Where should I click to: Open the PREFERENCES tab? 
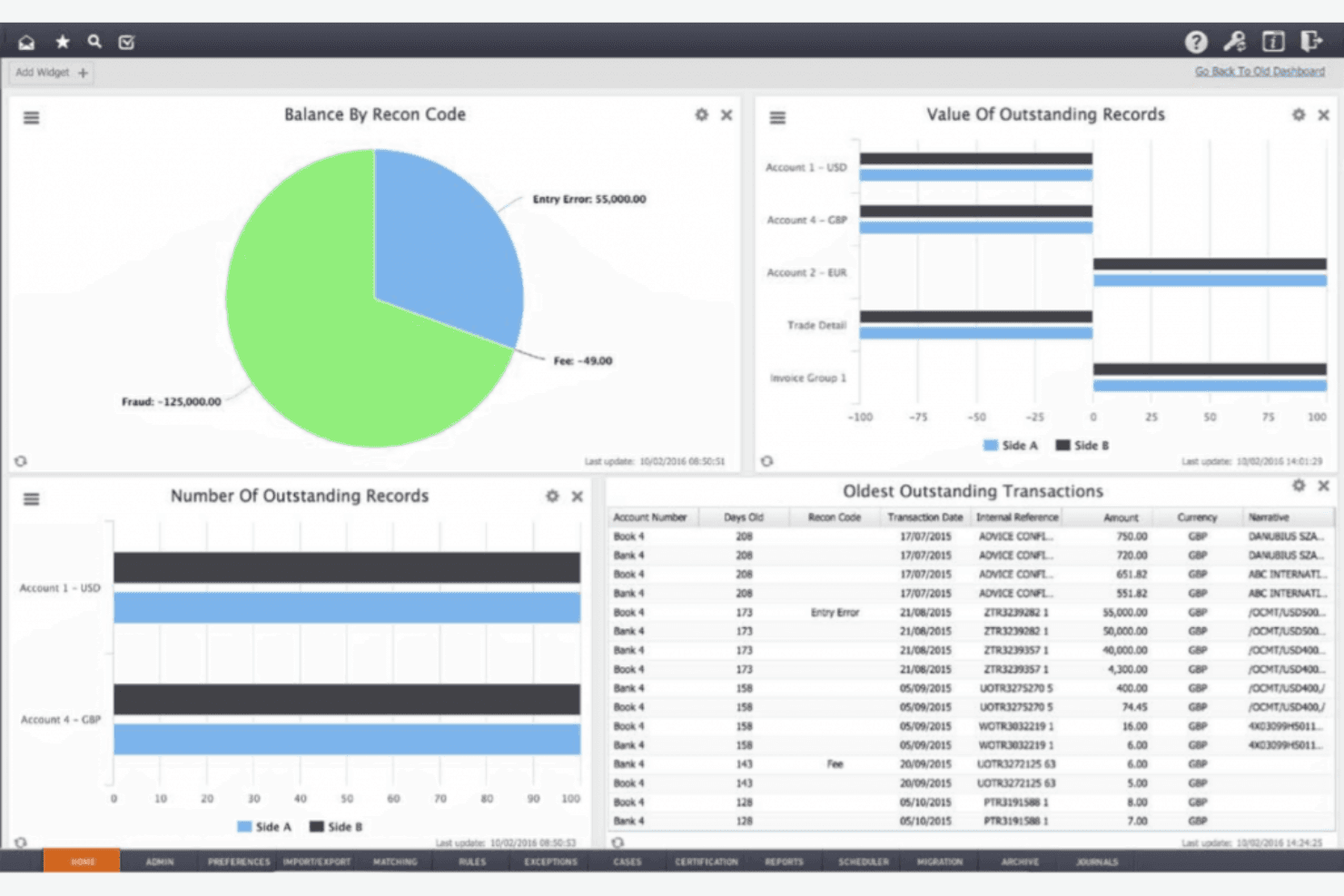[239, 862]
